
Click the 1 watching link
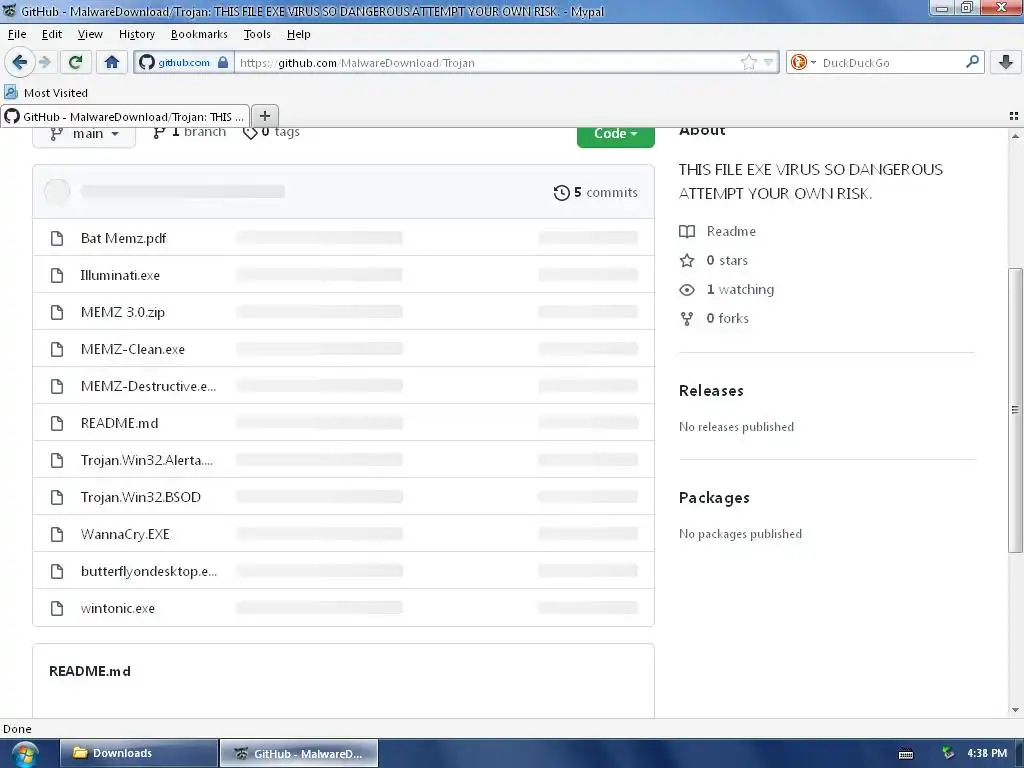(727, 289)
